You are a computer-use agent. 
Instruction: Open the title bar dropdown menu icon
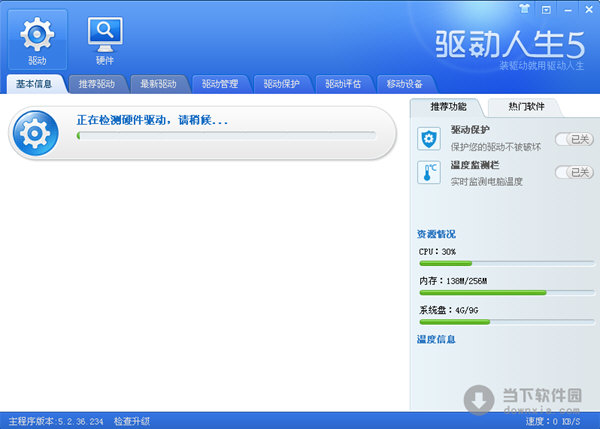546,10
